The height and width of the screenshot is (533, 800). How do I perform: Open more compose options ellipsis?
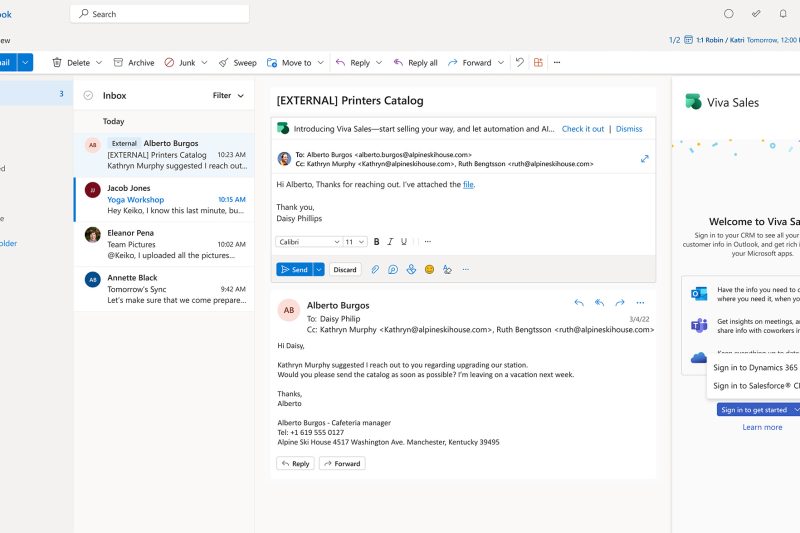click(x=465, y=269)
